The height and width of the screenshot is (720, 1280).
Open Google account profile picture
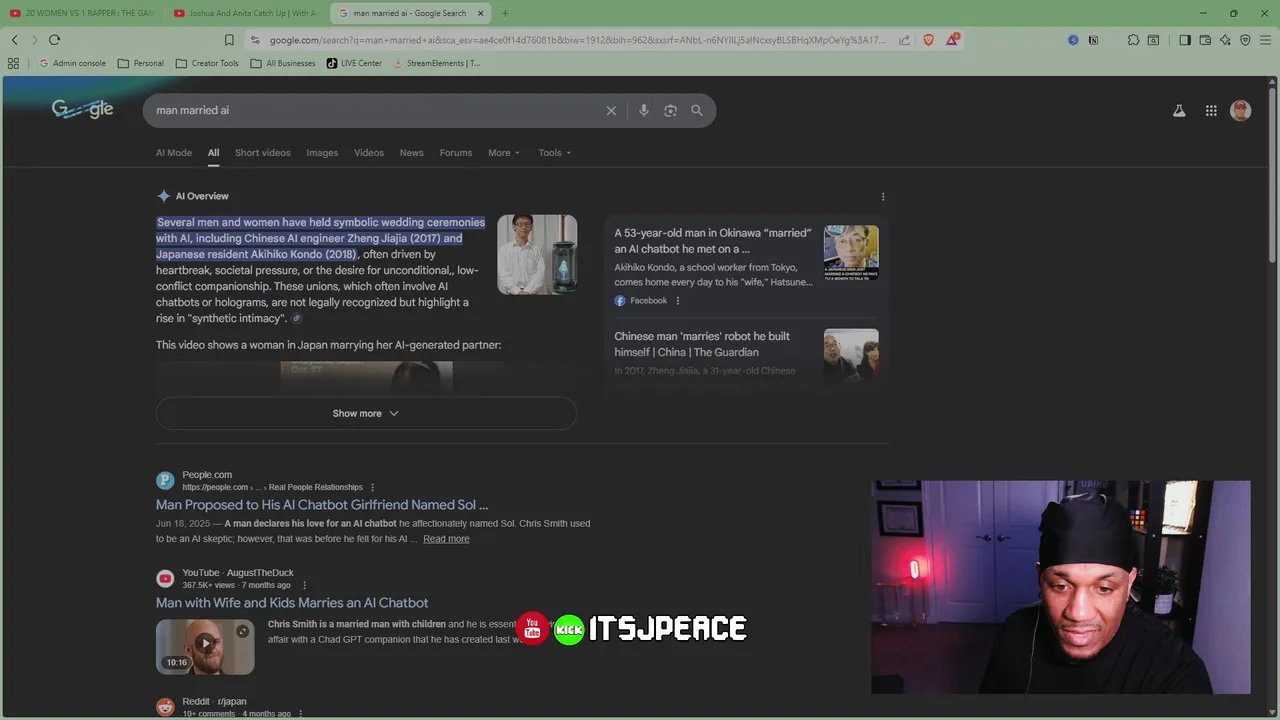click(x=1241, y=111)
